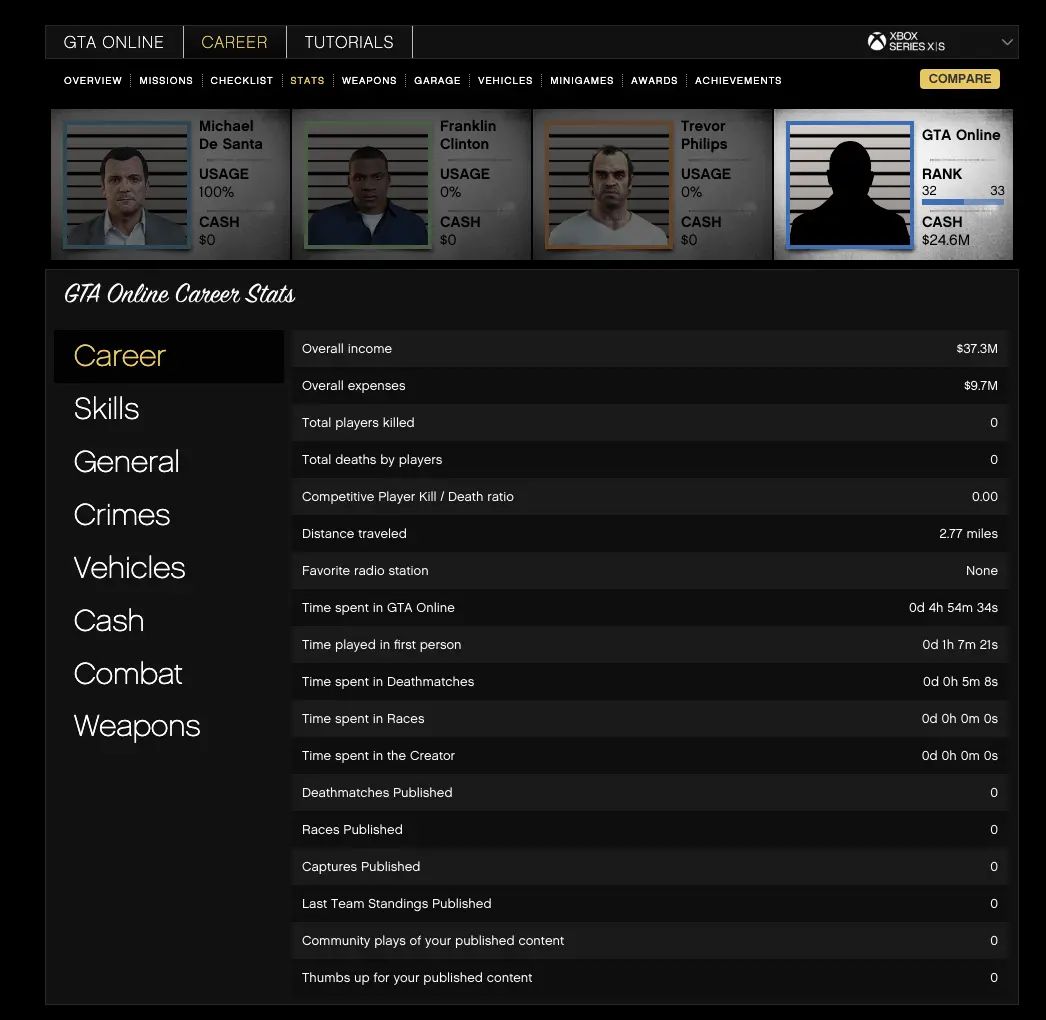Open the General stats category
This screenshot has width=1046, height=1020.
[127, 462]
